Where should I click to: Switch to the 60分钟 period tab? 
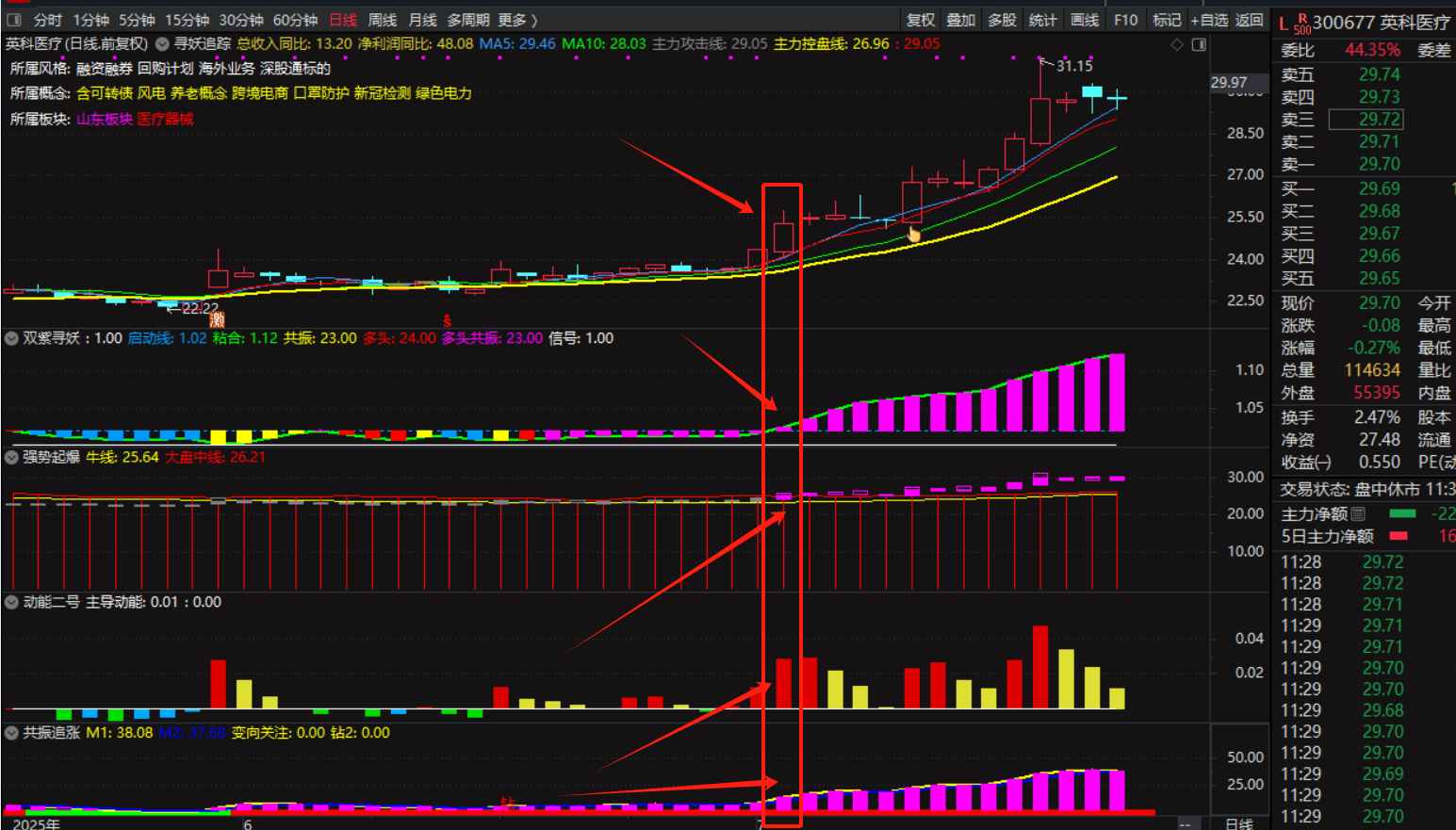coord(295,20)
